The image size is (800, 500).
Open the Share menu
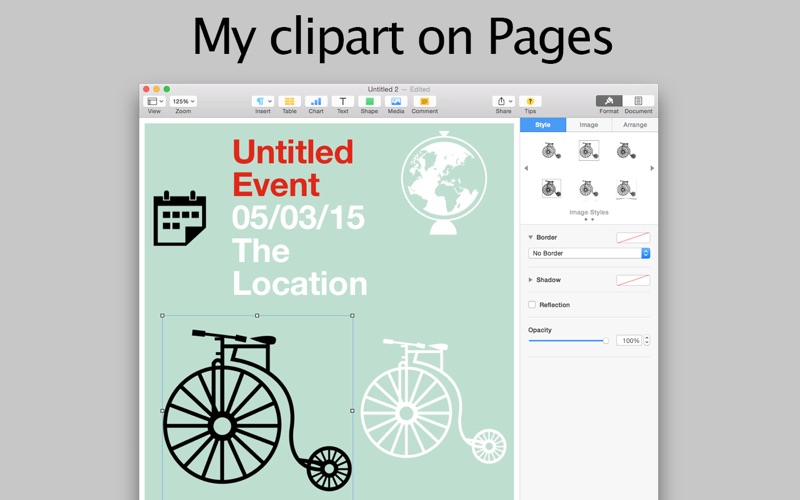(x=503, y=101)
